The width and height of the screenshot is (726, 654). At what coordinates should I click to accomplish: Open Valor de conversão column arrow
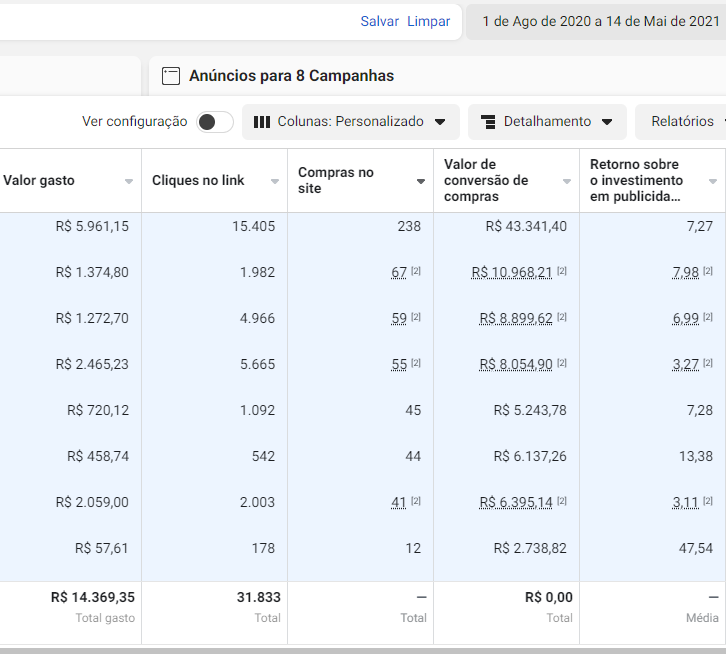pyautogui.click(x=567, y=181)
